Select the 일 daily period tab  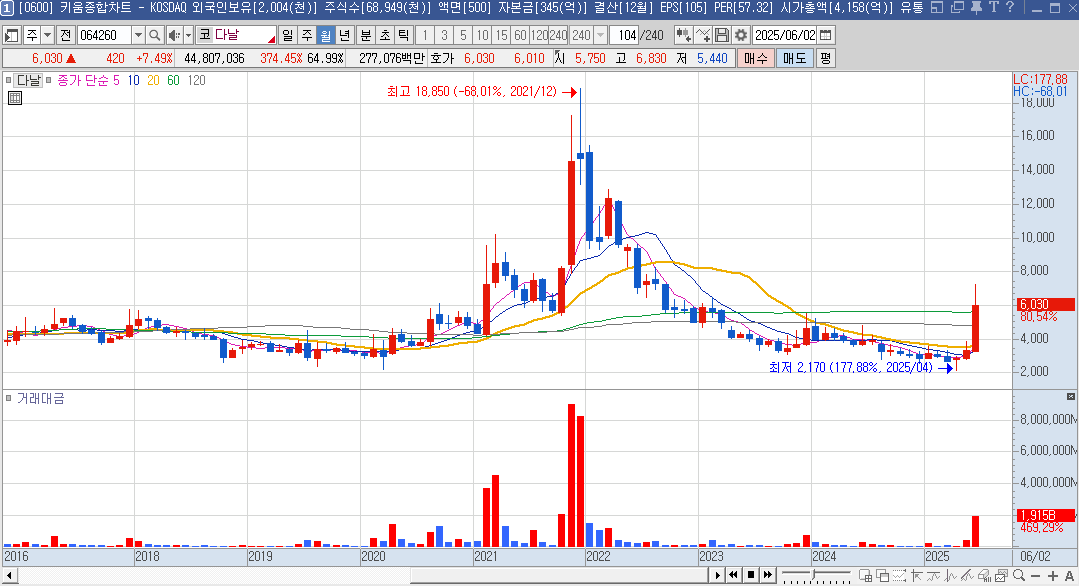(288, 35)
